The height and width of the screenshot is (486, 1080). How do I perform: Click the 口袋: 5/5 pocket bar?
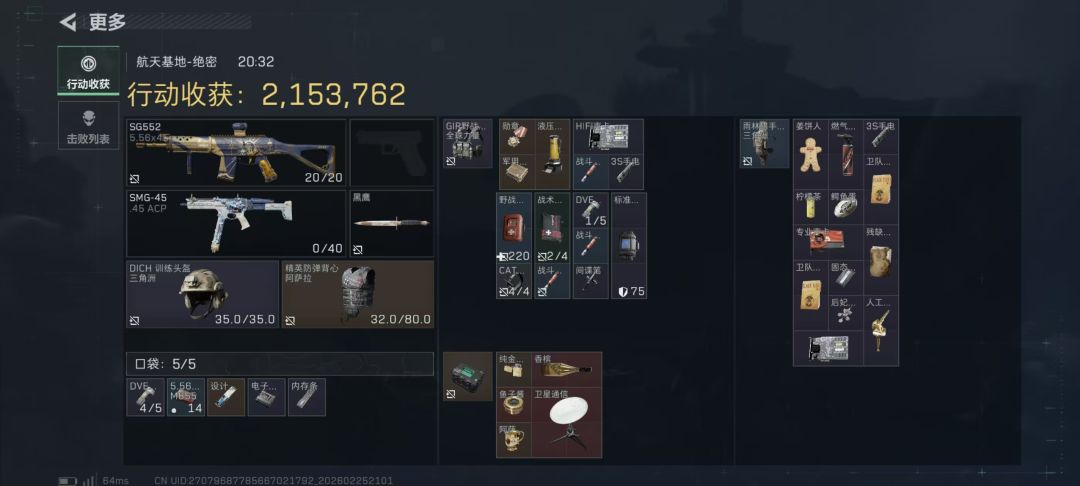coord(280,363)
